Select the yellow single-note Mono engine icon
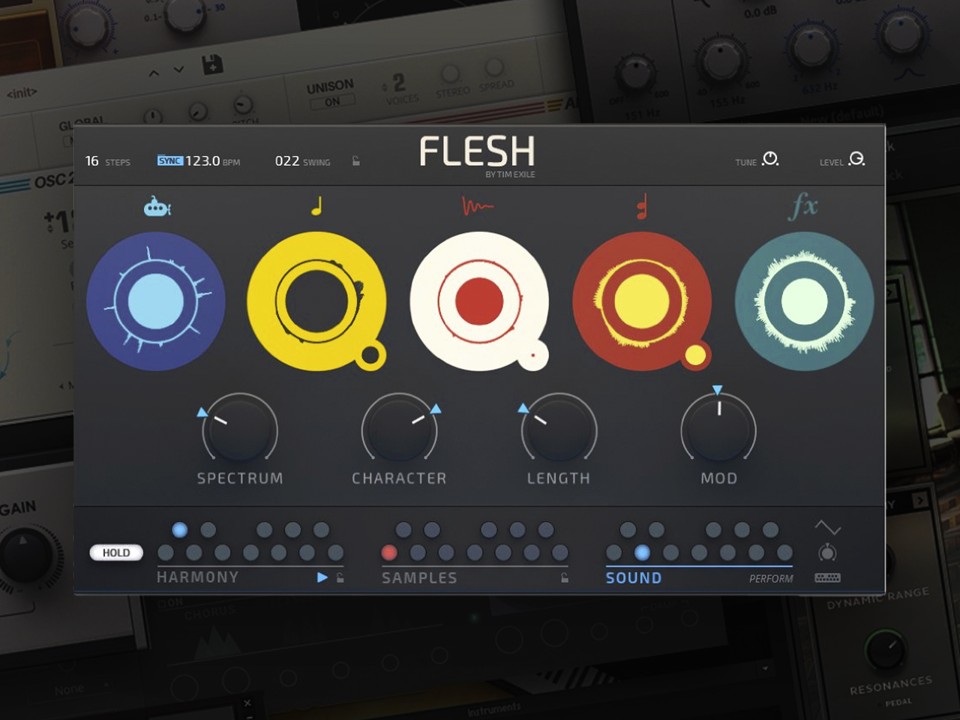Screen dimensions: 960x720 click(x=317, y=206)
